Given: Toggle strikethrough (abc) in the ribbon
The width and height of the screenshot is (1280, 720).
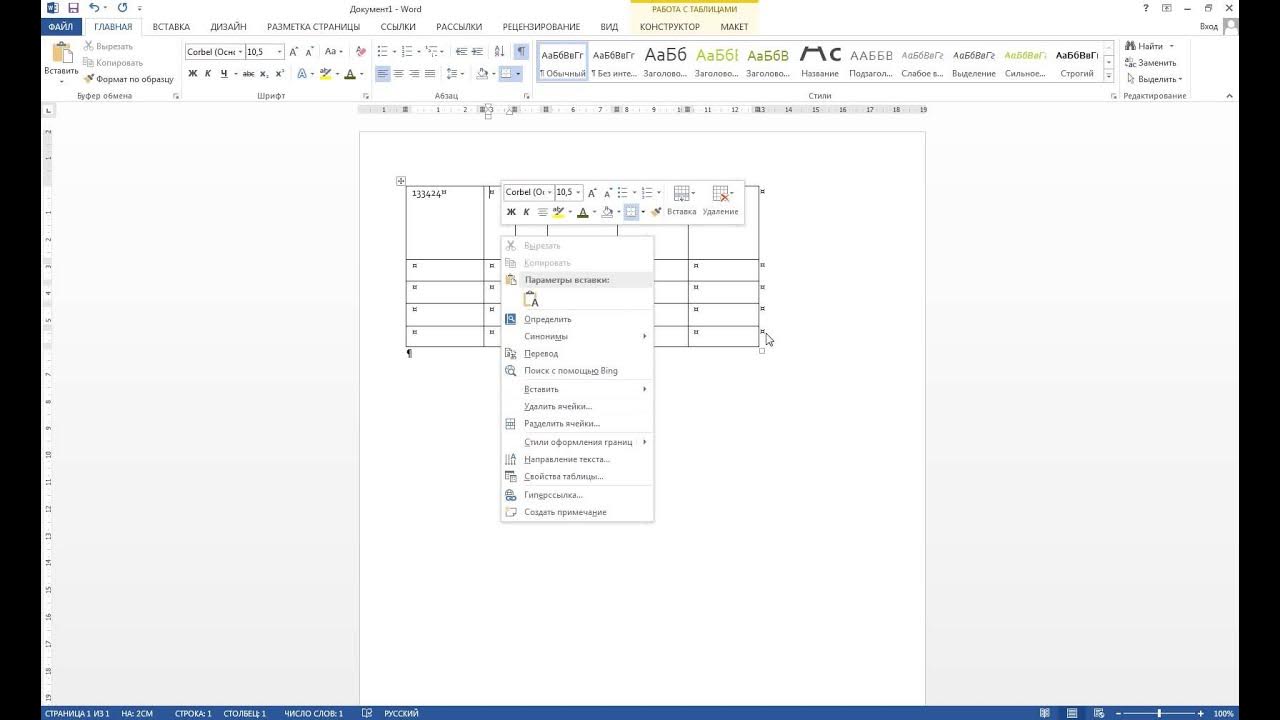Looking at the screenshot, I should pyautogui.click(x=249, y=74).
